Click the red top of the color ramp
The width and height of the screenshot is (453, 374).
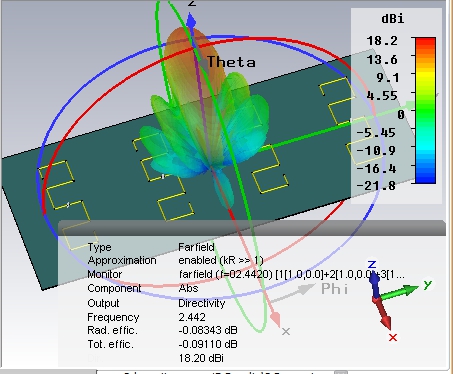(425, 43)
